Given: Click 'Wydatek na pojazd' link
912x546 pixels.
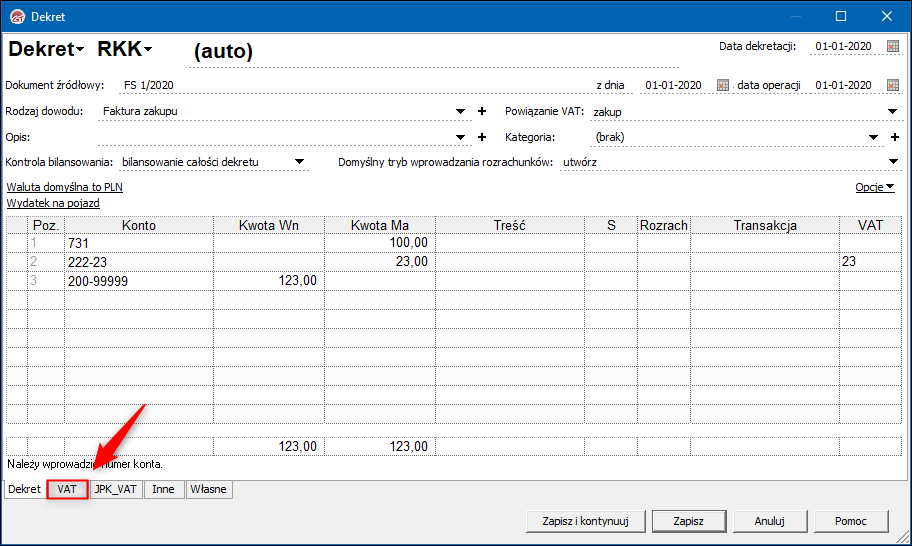Looking at the screenshot, I should [53, 204].
